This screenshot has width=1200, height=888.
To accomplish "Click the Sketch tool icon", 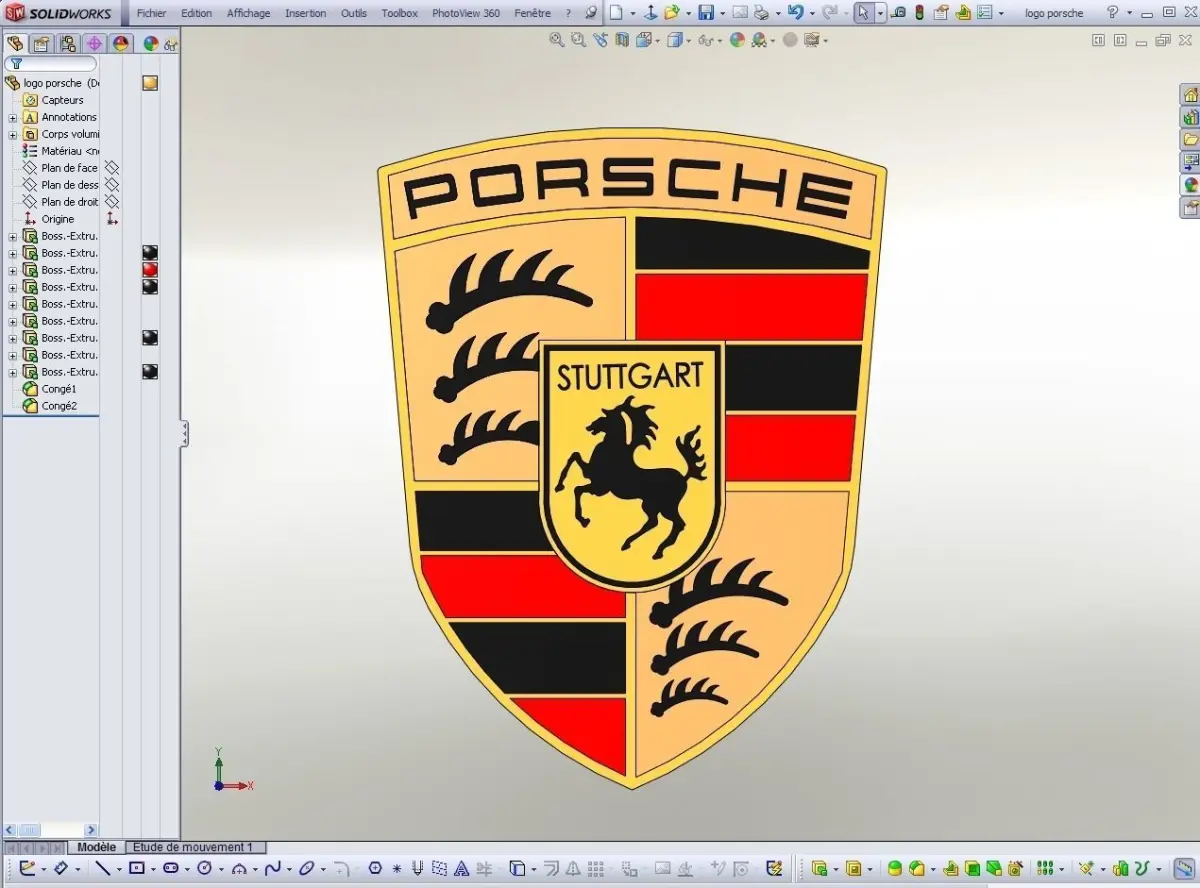I will [x=27, y=868].
